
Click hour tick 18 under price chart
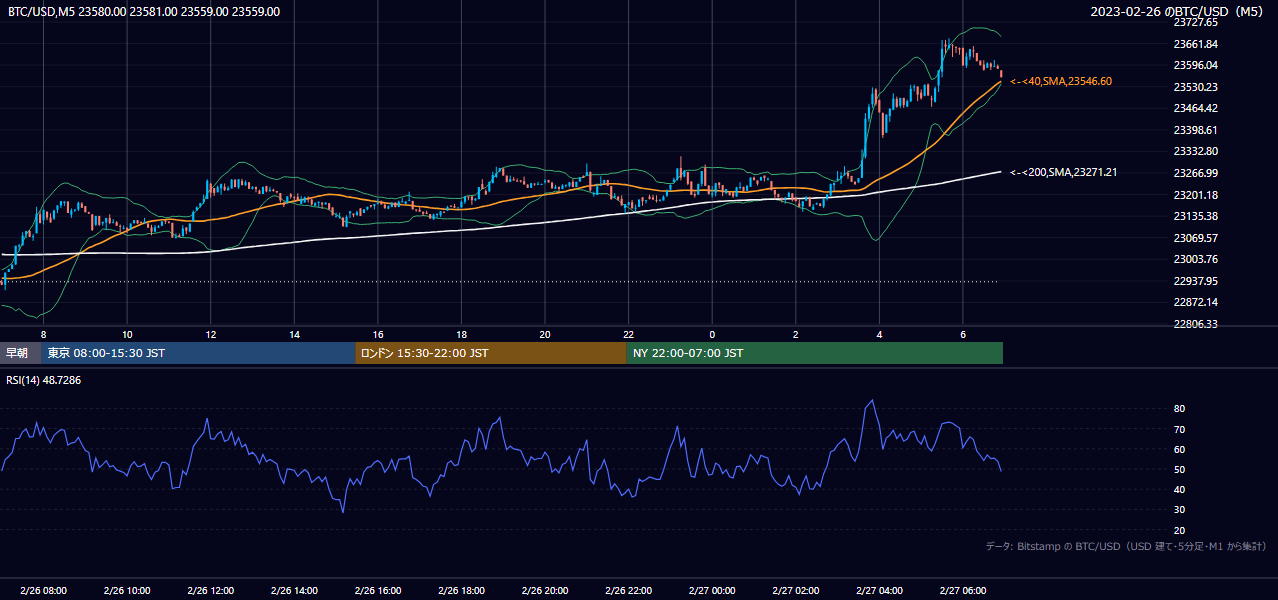(461, 334)
